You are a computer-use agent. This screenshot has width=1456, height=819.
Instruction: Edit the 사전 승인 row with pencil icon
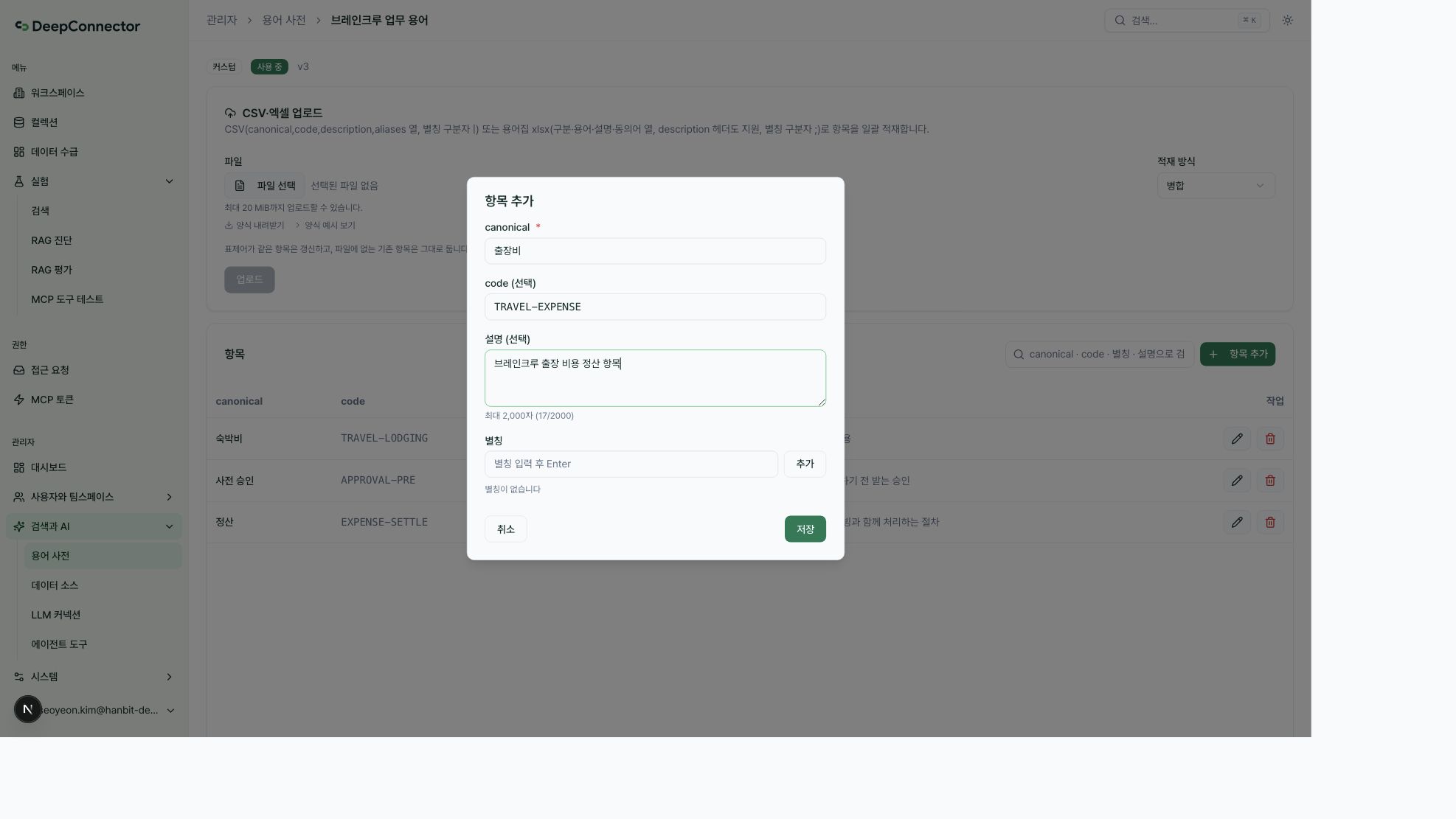click(x=1237, y=481)
